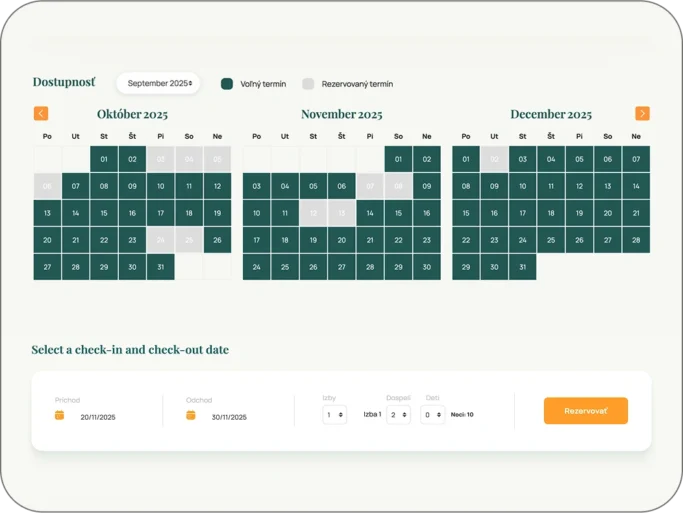Go to previous month with orange left arrow
The width and height of the screenshot is (683, 513).
pos(41,114)
